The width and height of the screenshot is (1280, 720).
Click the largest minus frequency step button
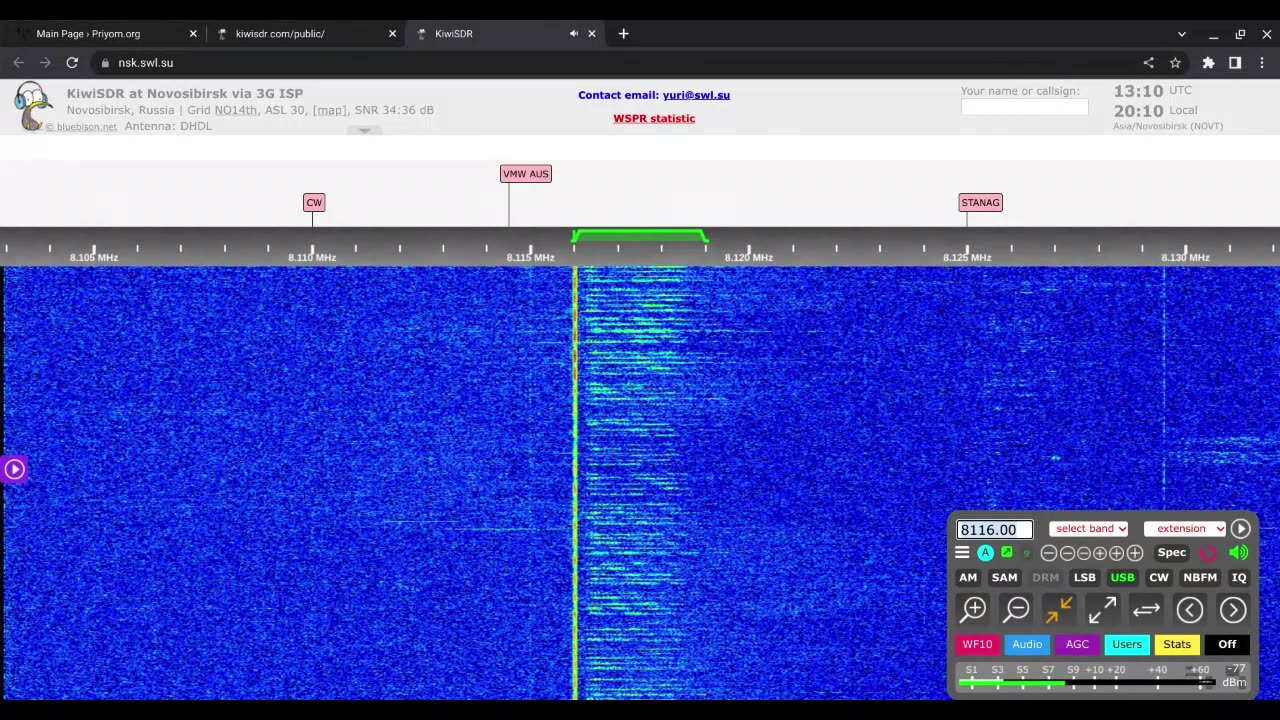(x=1048, y=553)
